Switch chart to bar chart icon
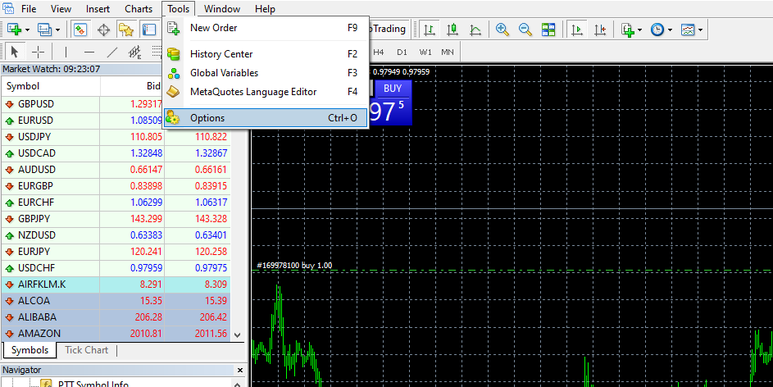The width and height of the screenshot is (773, 387). click(429, 30)
